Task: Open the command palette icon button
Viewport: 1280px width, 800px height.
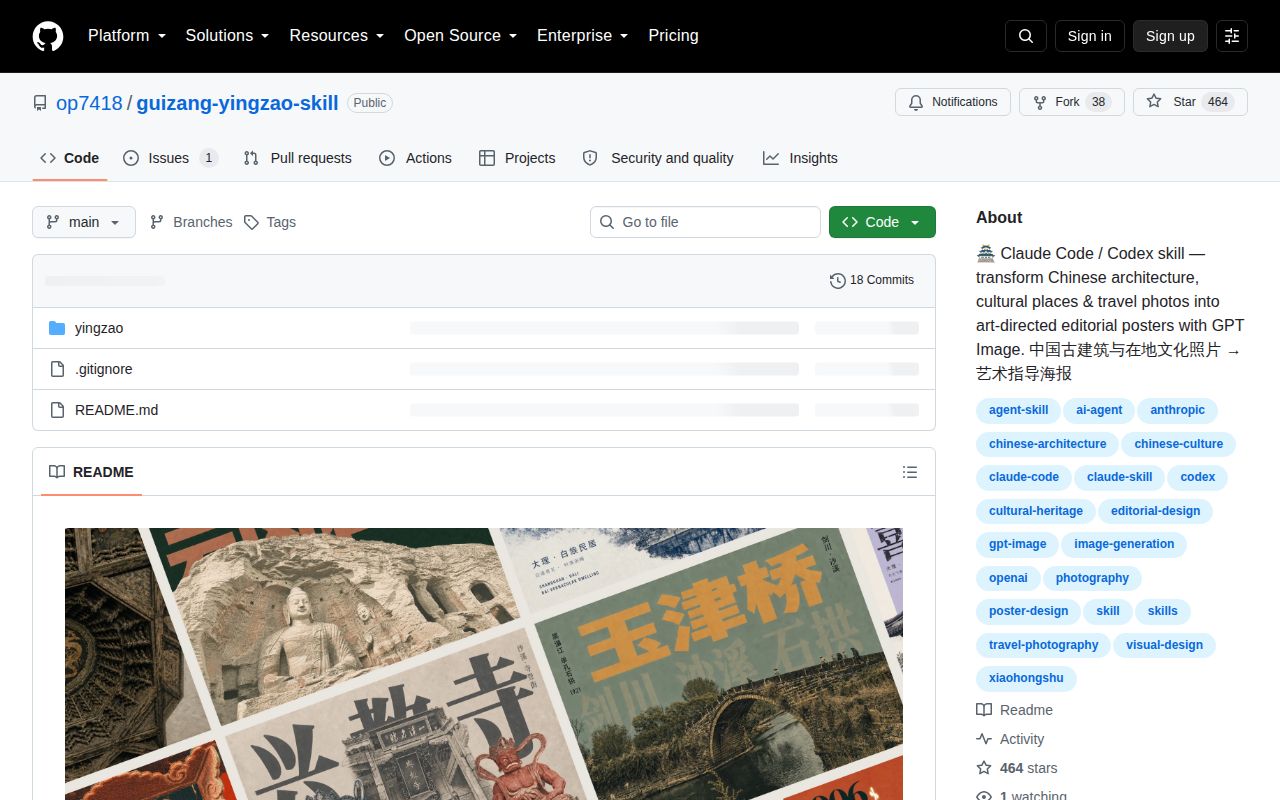Action: coord(1232,36)
